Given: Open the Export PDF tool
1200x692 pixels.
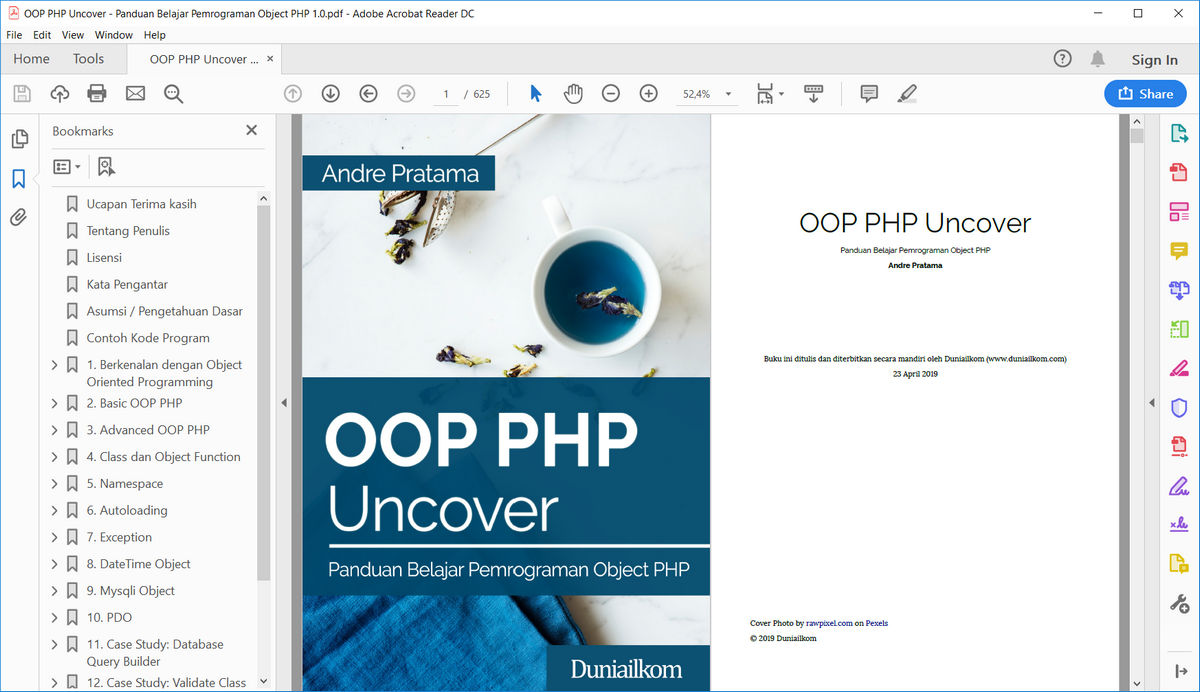Looking at the screenshot, I should point(1179,134).
